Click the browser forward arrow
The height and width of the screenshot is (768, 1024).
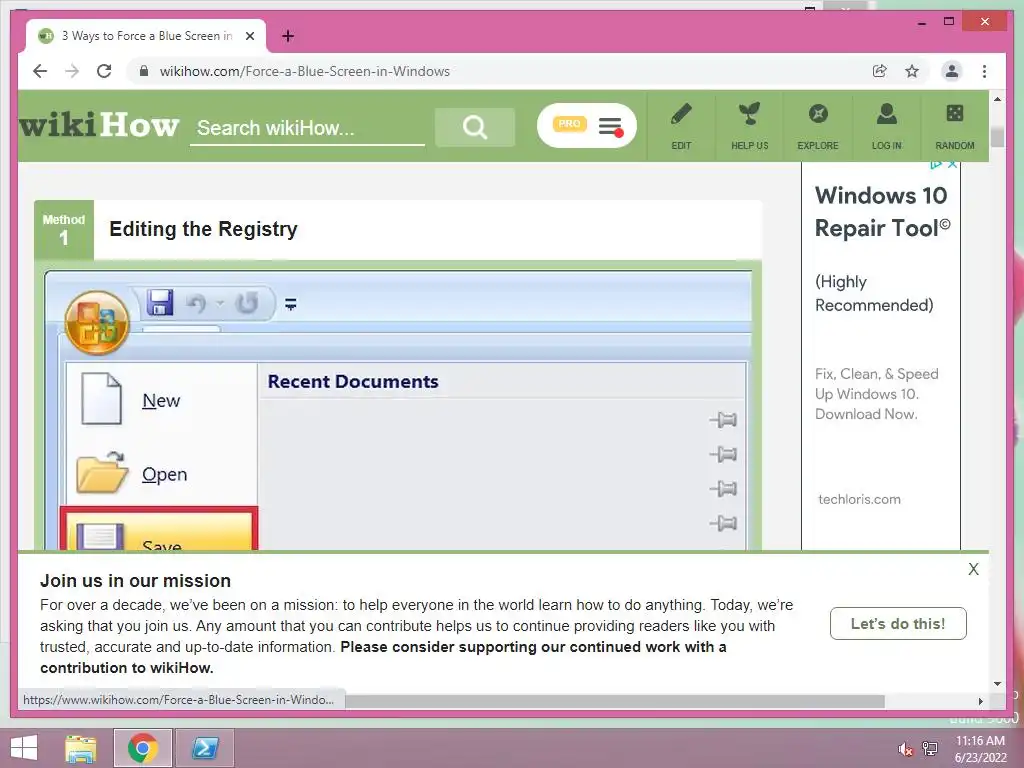coord(72,71)
